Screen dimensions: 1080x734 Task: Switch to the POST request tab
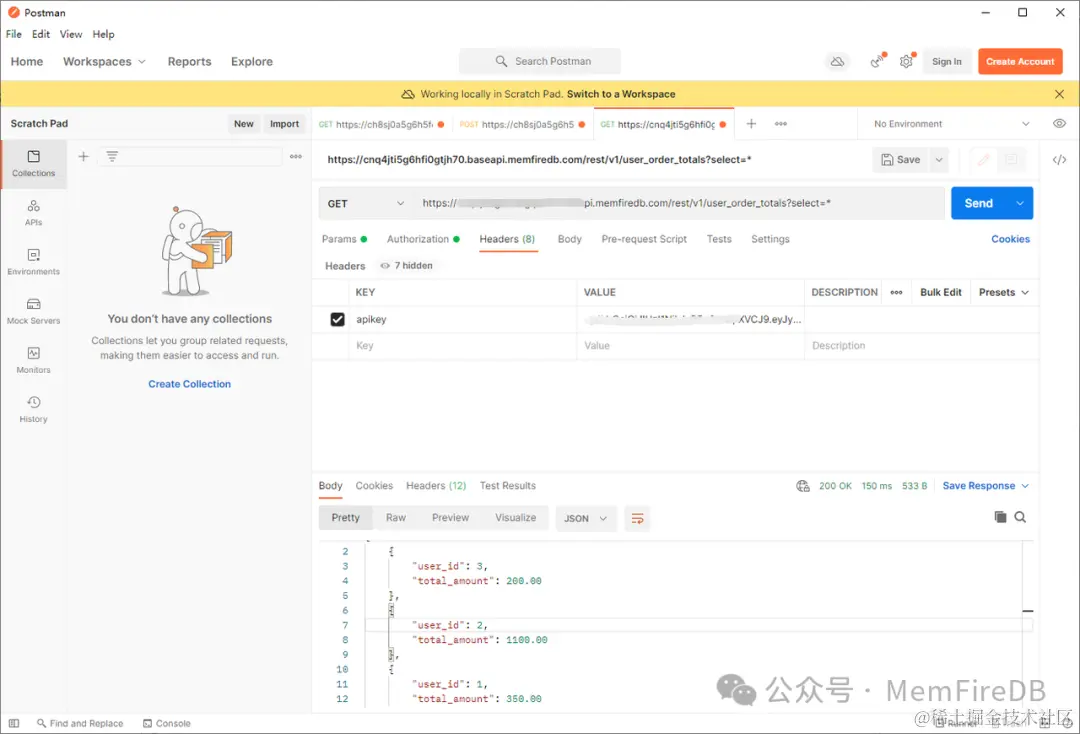(522, 125)
